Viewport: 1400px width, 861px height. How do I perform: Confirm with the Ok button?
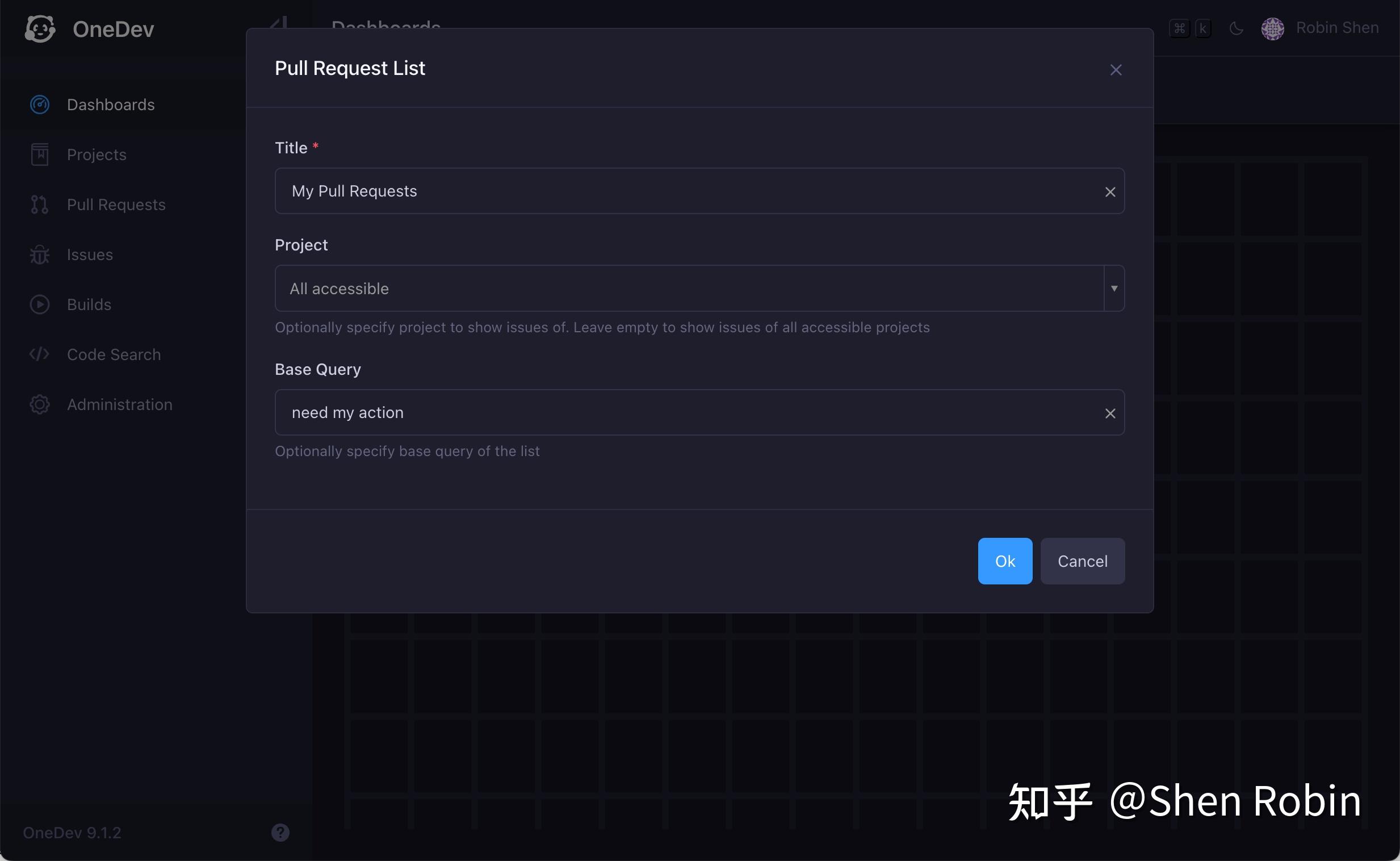tap(1005, 561)
